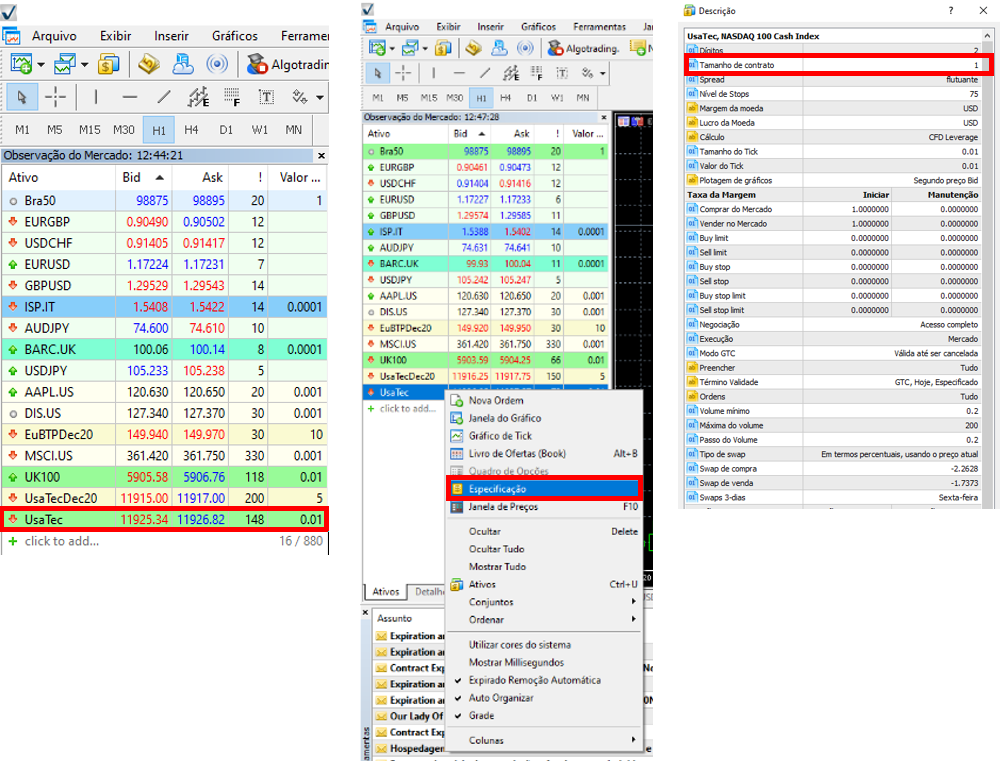The image size is (1001, 772).
Task: Switch to Ativos tab below Market Watch
Action: (386, 591)
